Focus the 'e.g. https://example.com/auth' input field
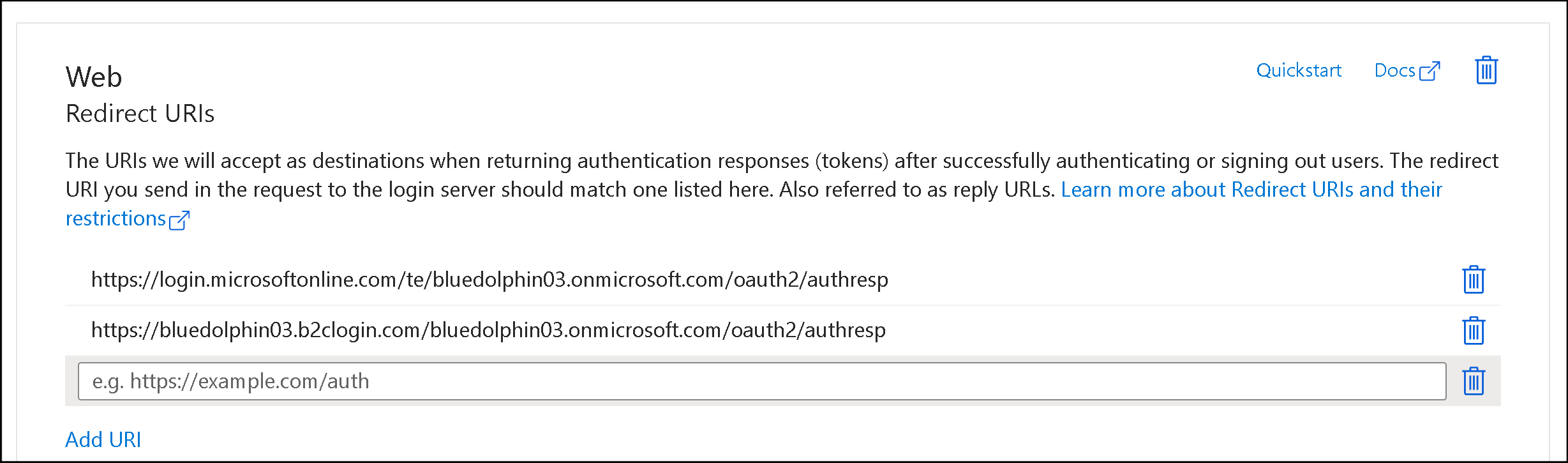Screen dimensions: 1568x463 coord(762,381)
